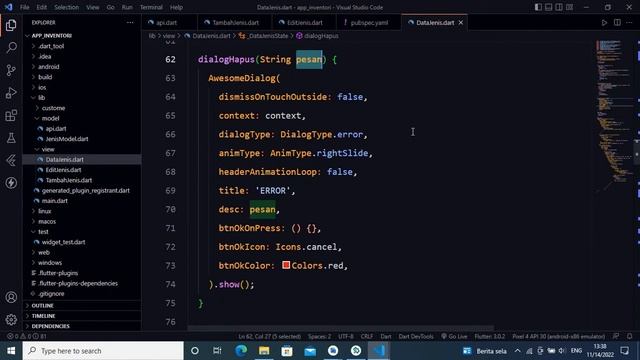Open File menu
Screen dimensions: 640x360
(24, 7)
